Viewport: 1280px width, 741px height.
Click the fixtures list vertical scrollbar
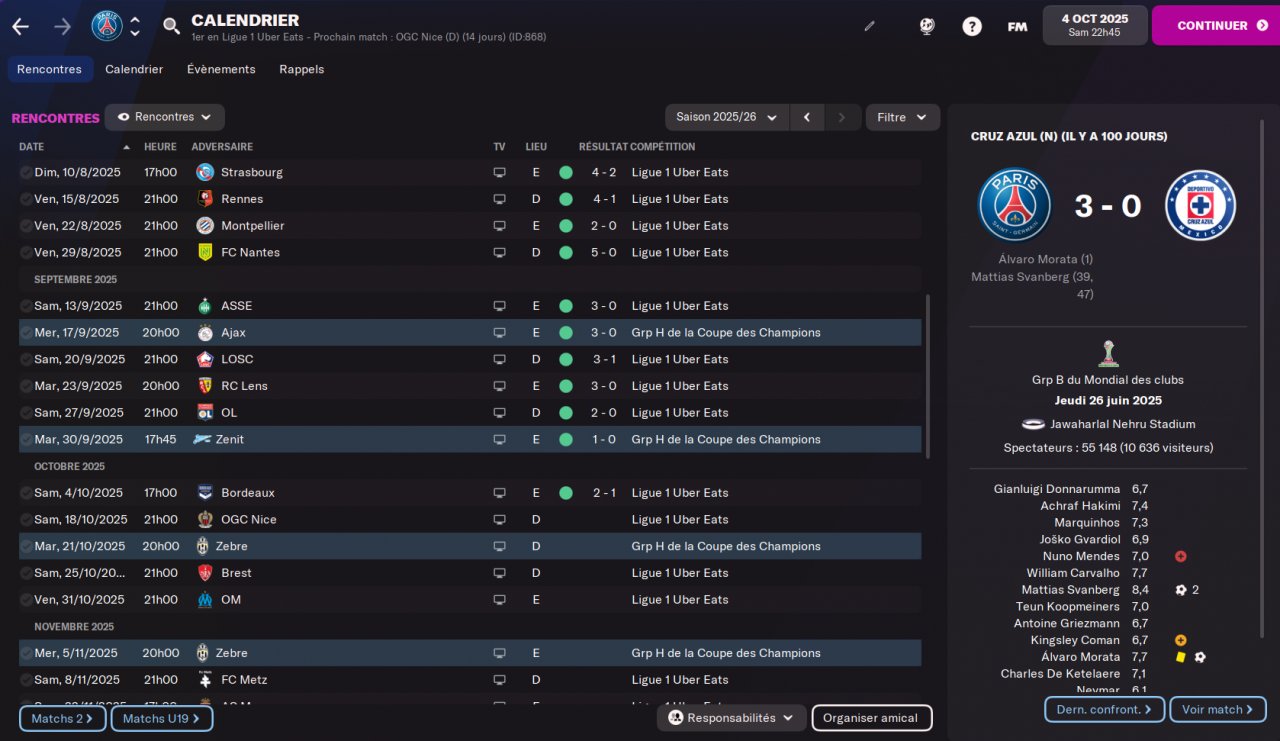(926, 376)
